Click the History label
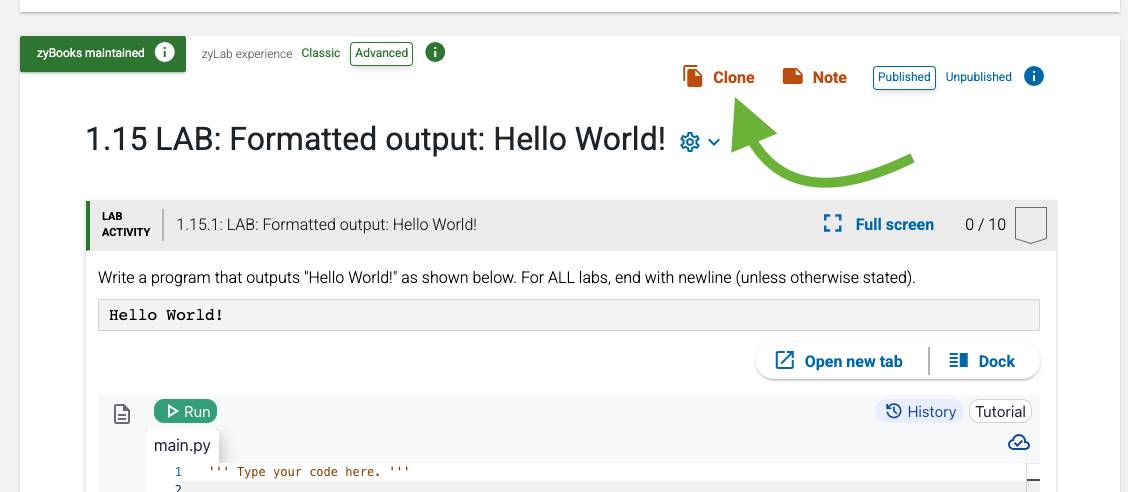This screenshot has height=492, width=1128. 932,411
